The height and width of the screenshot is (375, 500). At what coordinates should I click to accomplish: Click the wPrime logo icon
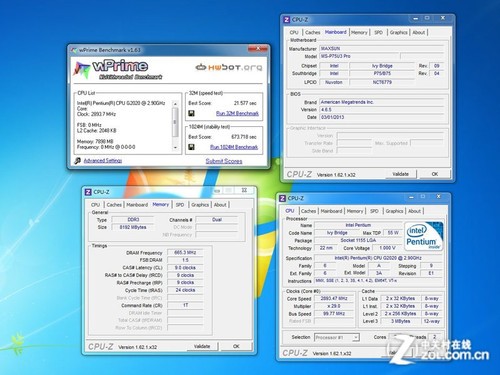pyautogui.click(x=82, y=69)
